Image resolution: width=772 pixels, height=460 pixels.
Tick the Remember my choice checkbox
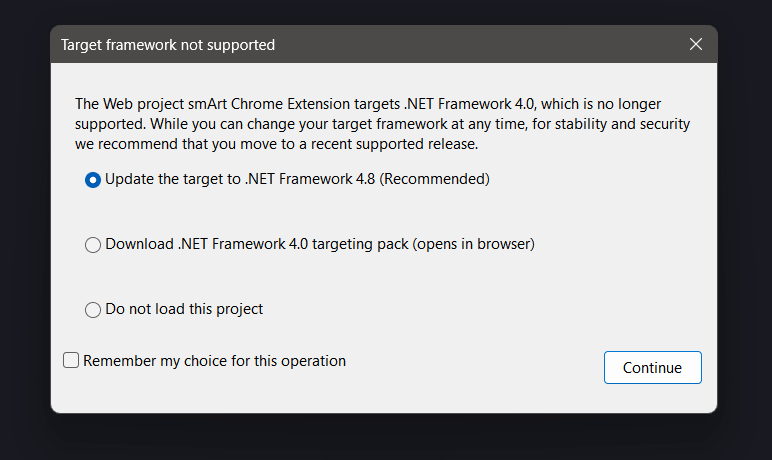click(71, 361)
